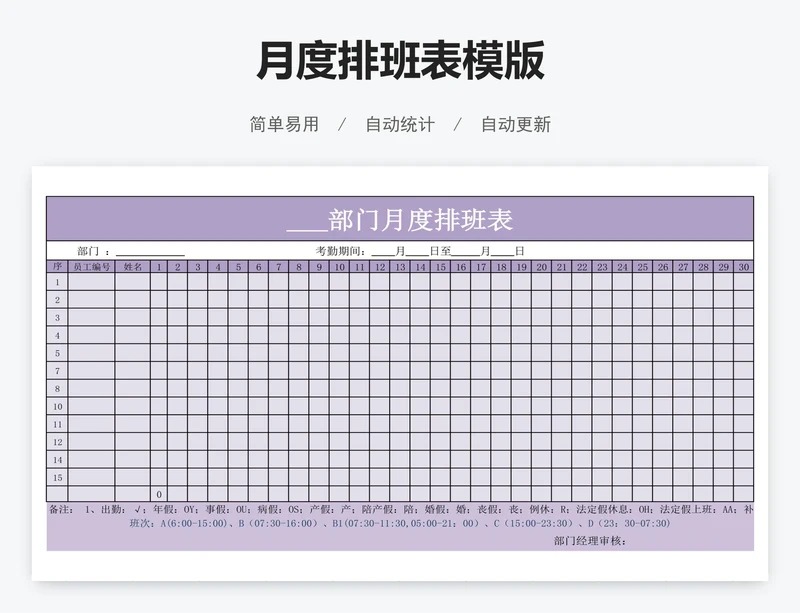Viewport: 800px width, 613px height.
Task: Select row number 11 in 序 column
Action: pyautogui.click(x=57, y=424)
